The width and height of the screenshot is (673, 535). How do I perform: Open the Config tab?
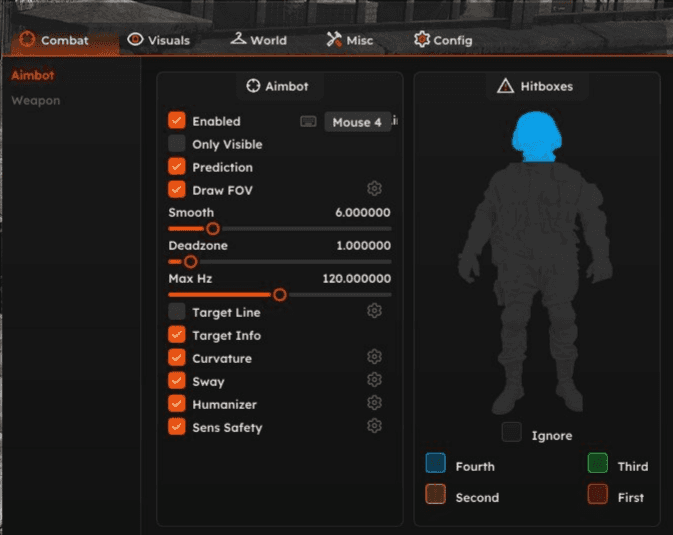coord(443,40)
